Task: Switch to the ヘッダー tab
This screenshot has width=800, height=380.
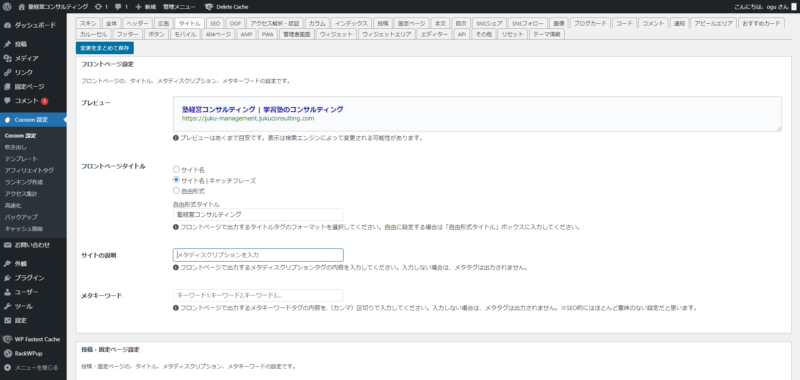Action: click(x=137, y=23)
